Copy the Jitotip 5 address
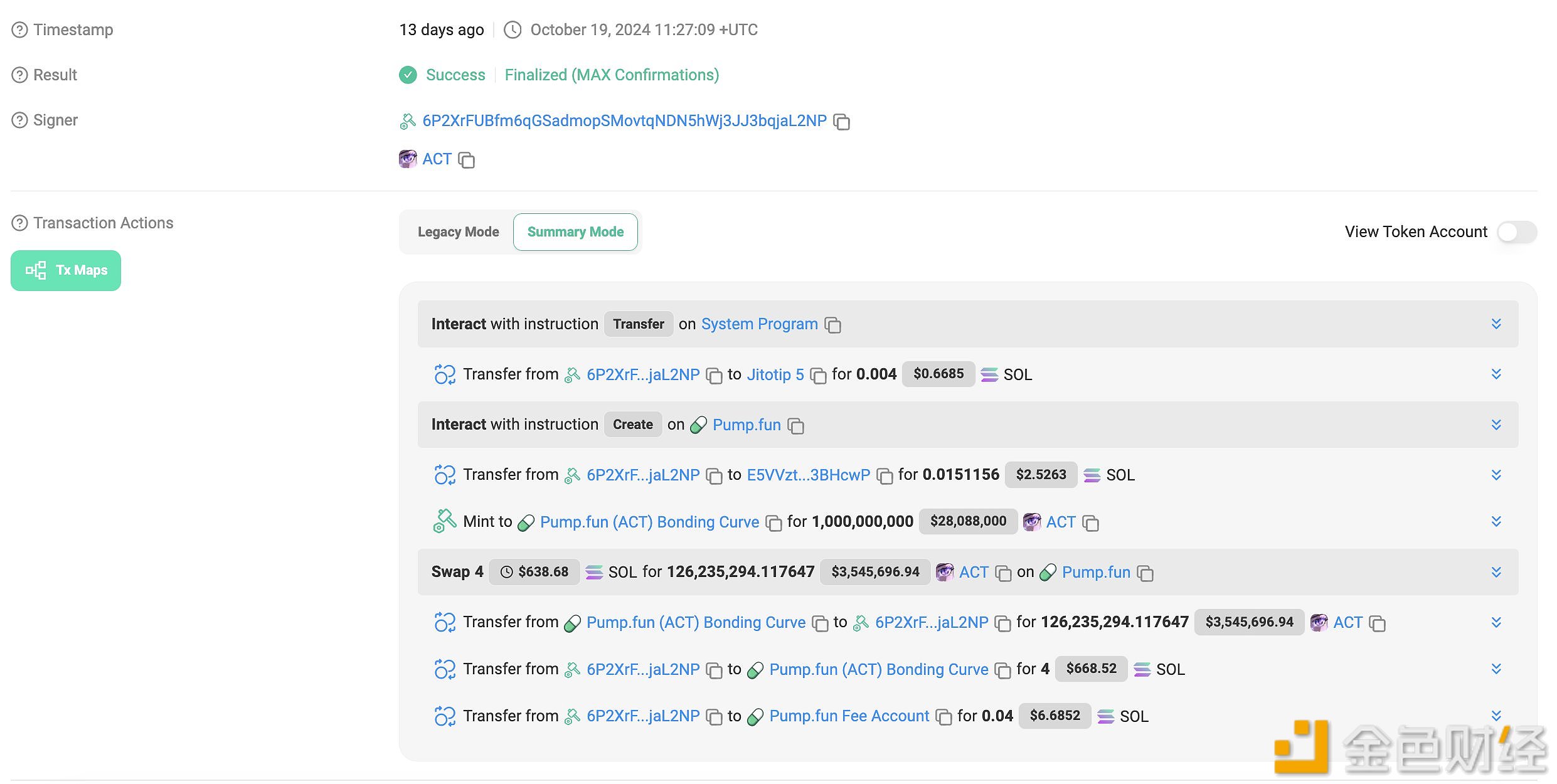 tap(818, 375)
